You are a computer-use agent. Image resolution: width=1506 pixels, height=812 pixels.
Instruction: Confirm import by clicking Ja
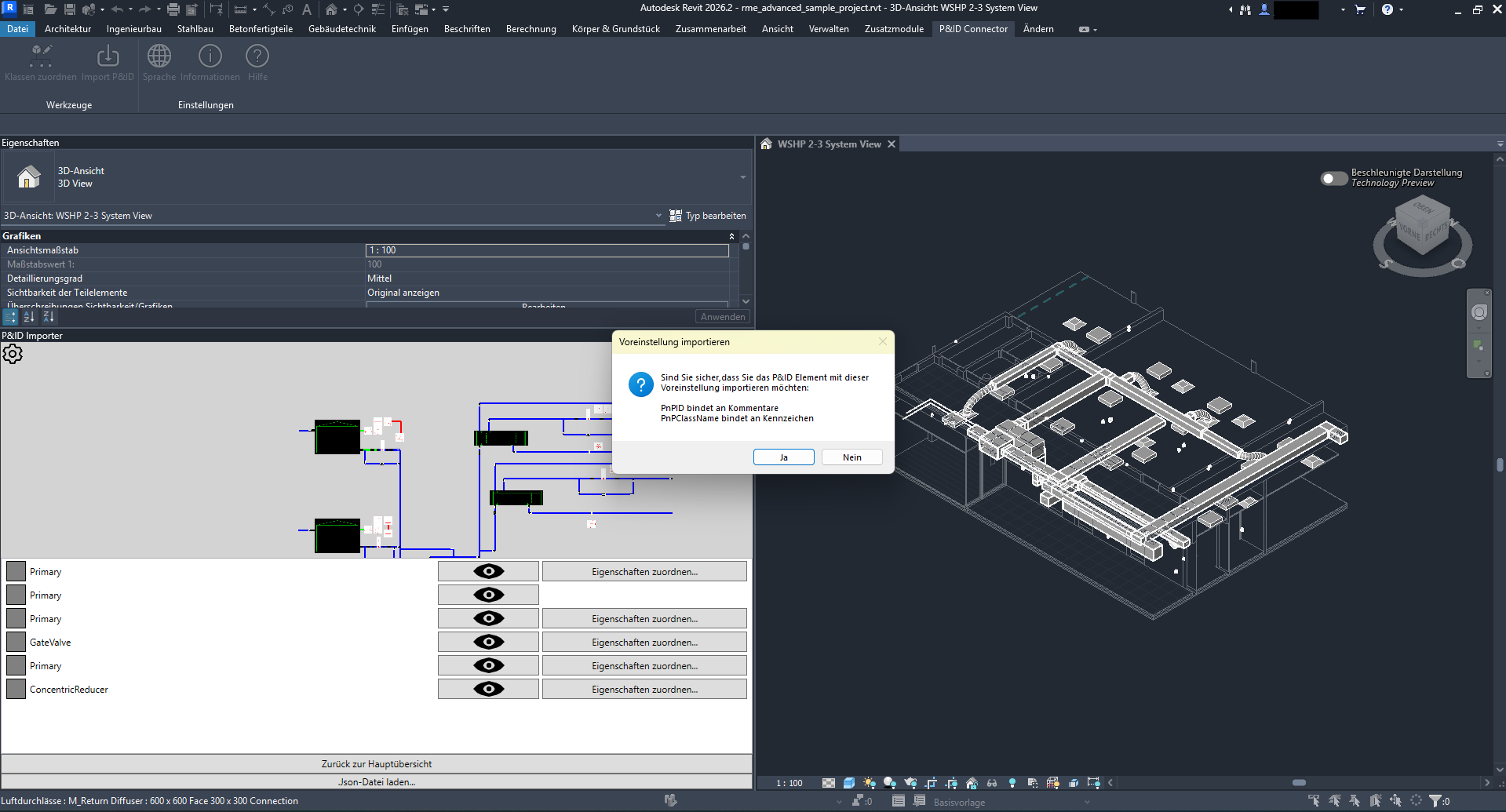tap(783, 457)
